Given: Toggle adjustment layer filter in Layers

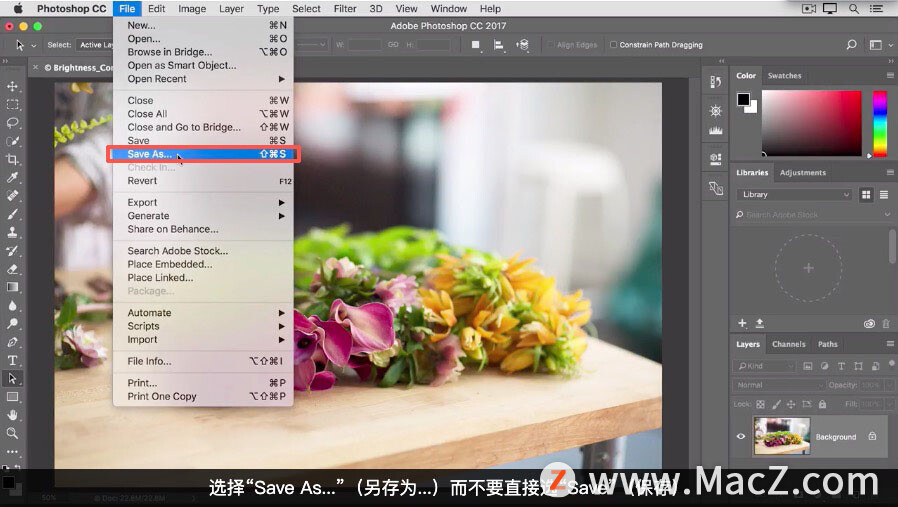Looking at the screenshot, I should click(824, 366).
